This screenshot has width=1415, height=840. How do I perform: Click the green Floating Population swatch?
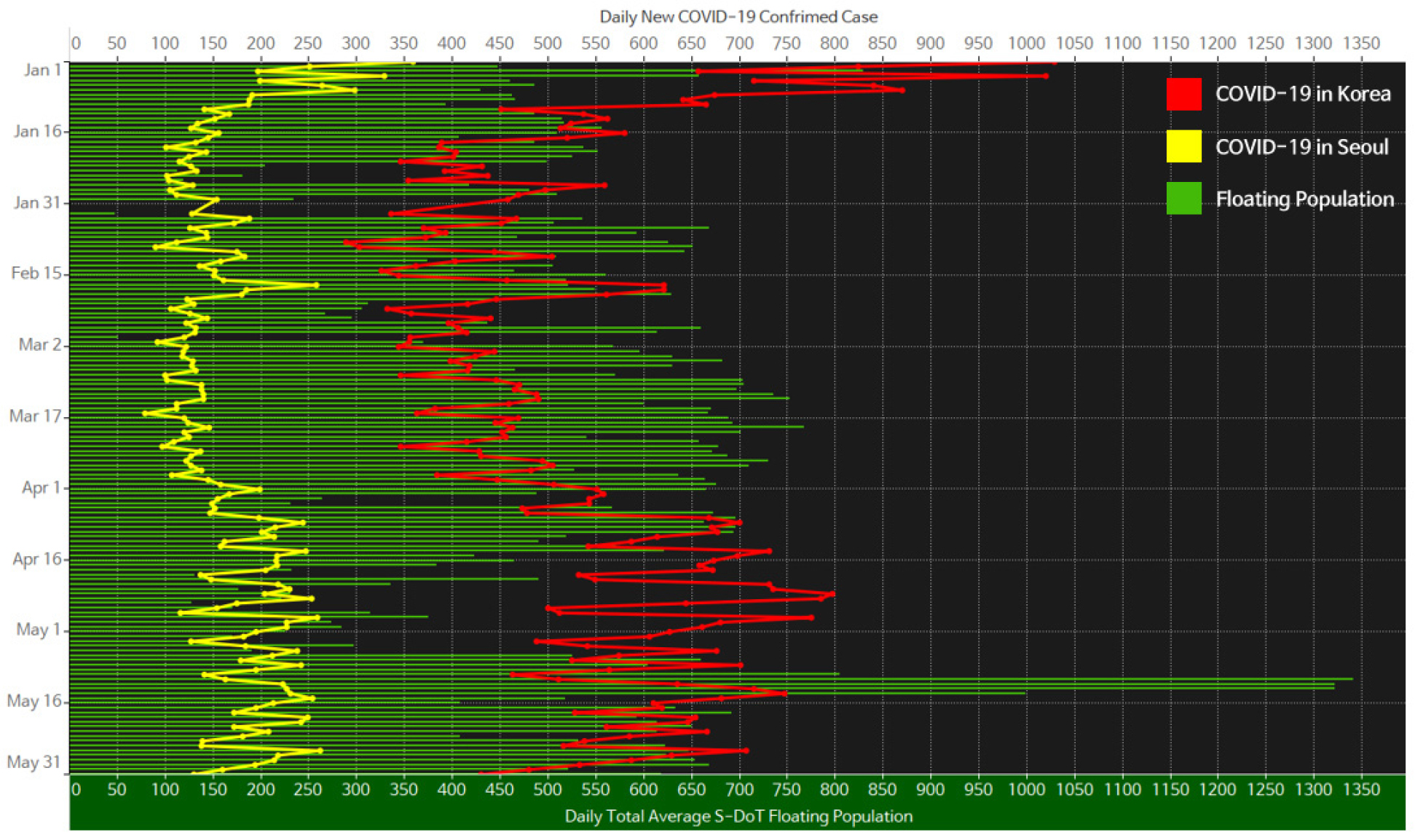tap(1183, 199)
